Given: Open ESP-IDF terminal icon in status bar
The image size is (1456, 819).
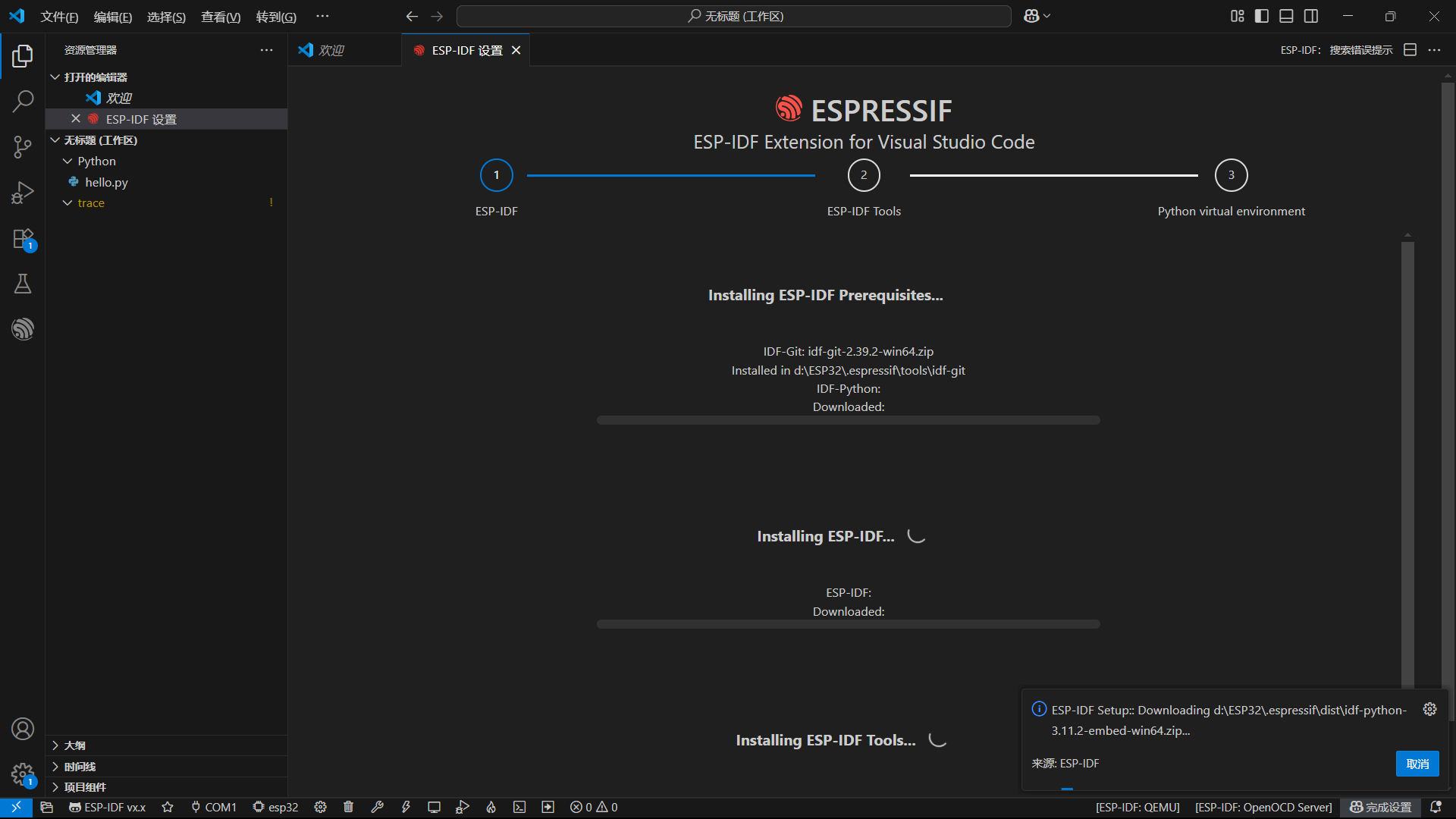Looking at the screenshot, I should click(x=519, y=808).
